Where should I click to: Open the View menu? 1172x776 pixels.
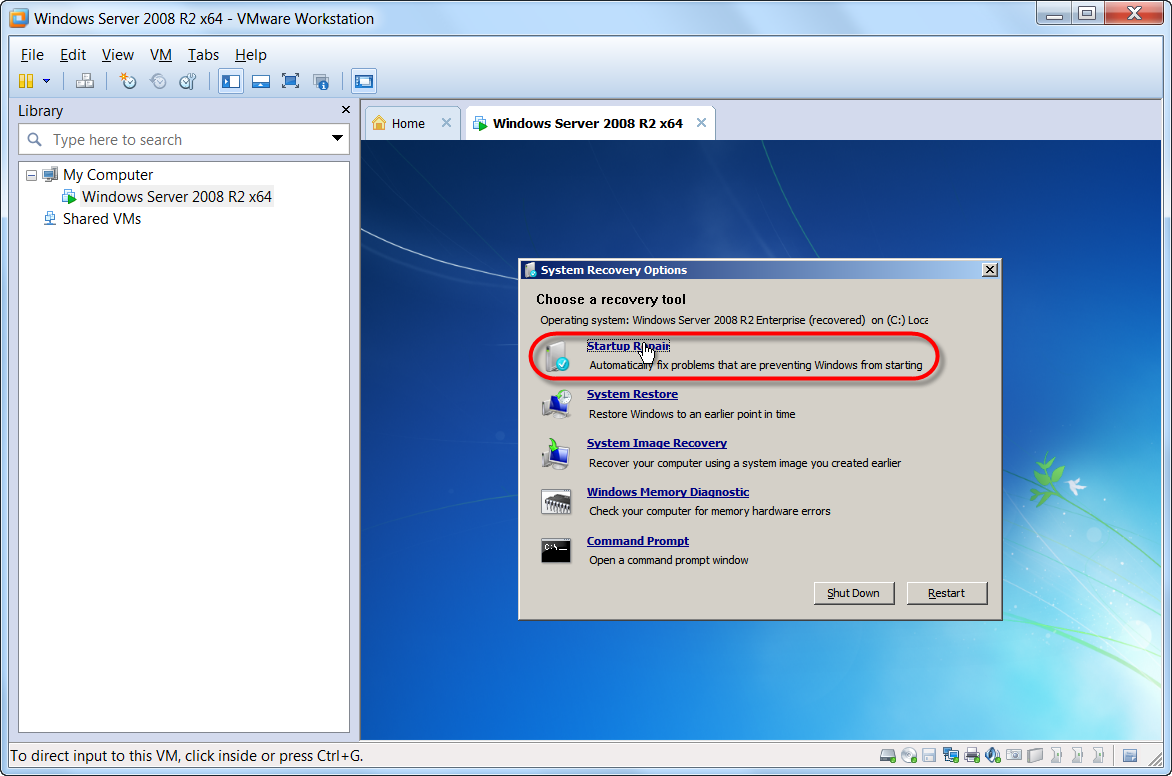pos(117,55)
